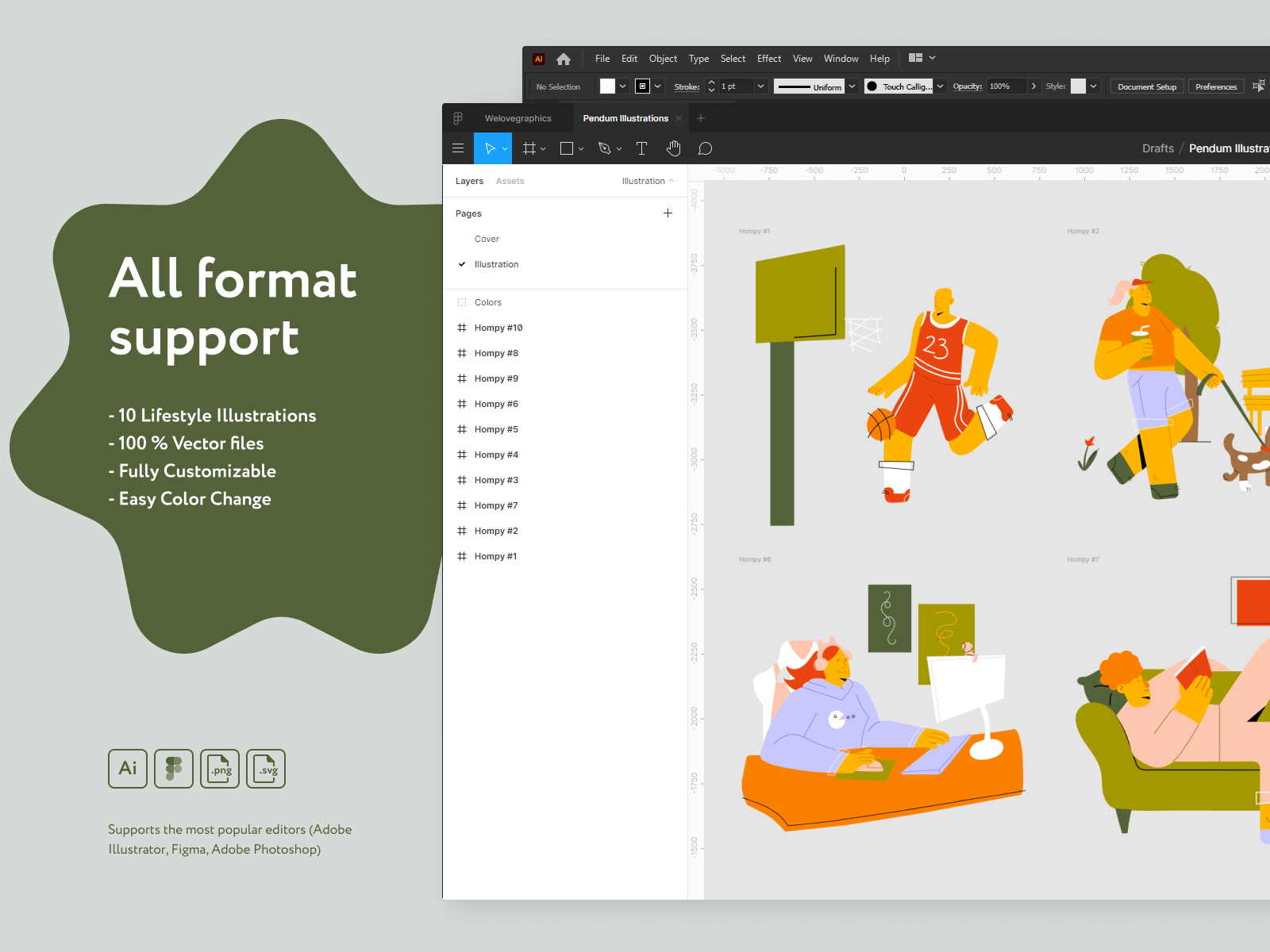The image size is (1270, 952).
Task: Open the Stroke weight dropdown
Action: 760,86
